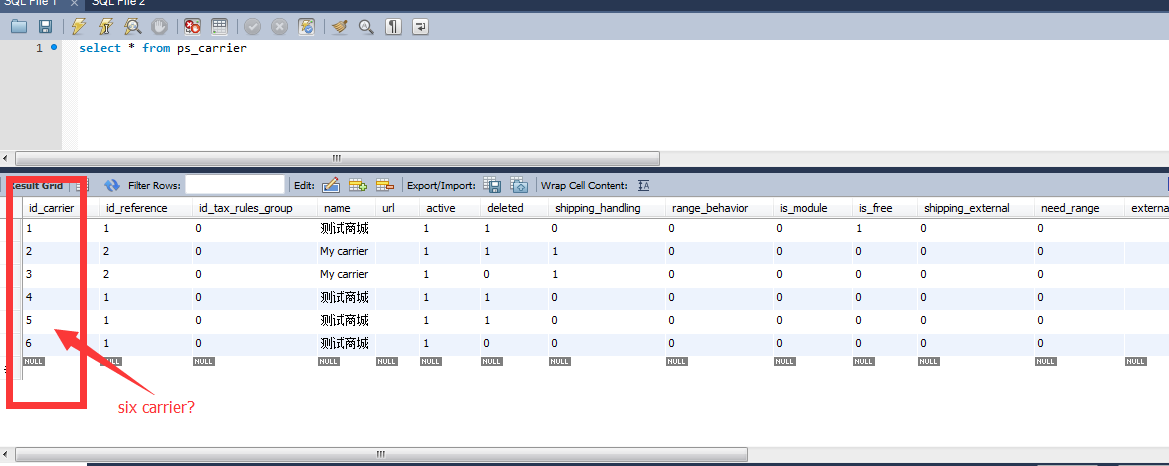Toggle invisible characters pilcrow icon
Viewport: 1169px width, 466px height.
coord(393,27)
